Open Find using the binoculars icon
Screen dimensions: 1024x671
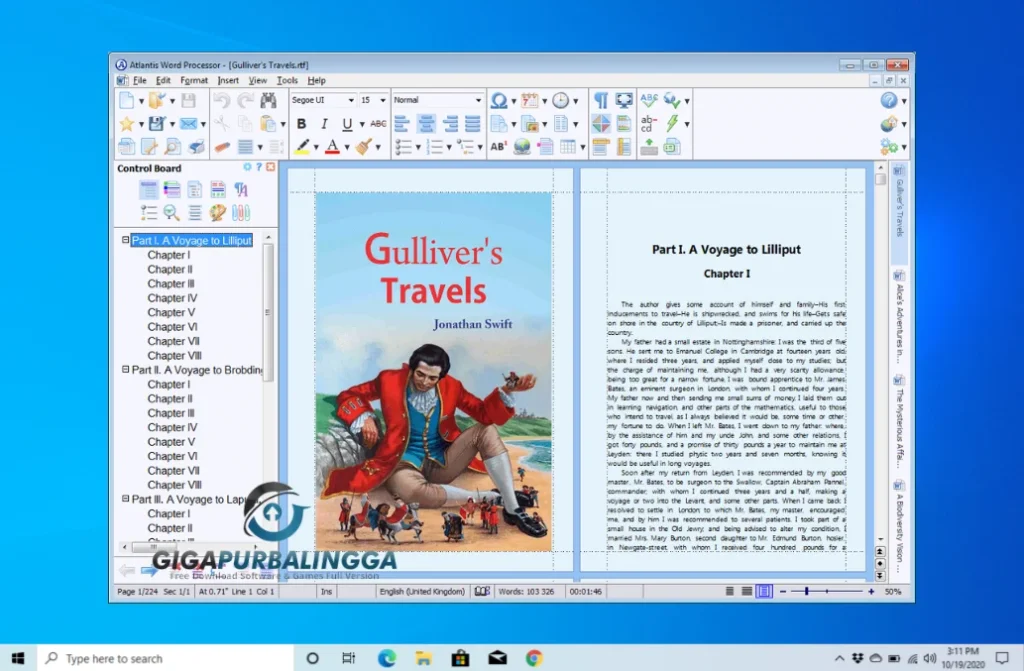pyautogui.click(x=268, y=100)
